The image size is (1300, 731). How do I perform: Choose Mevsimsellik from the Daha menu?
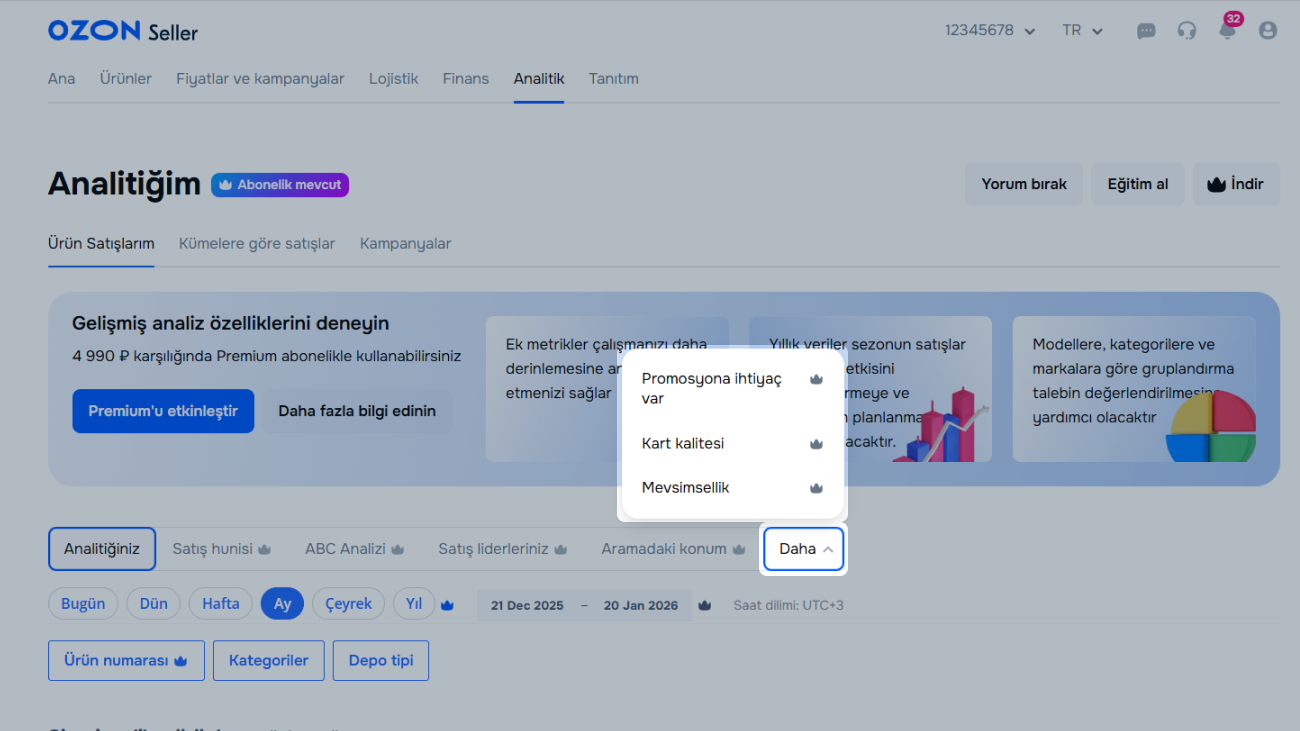(686, 488)
